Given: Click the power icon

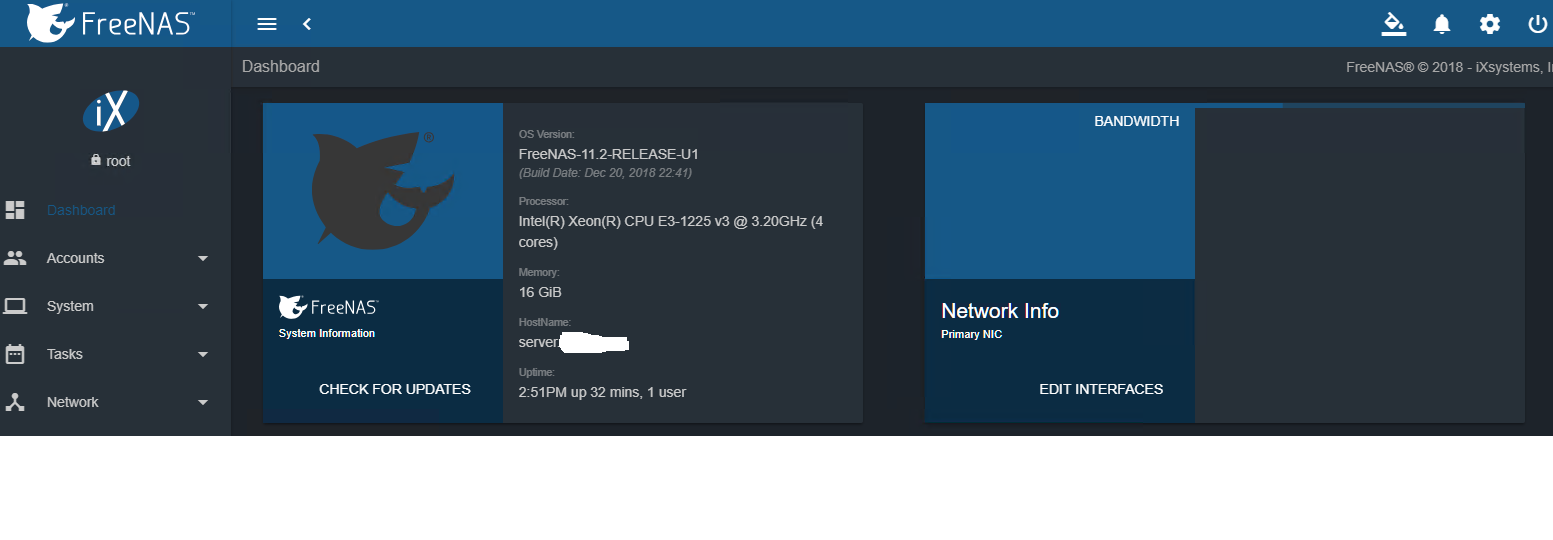Looking at the screenshot, I should coord(1538,23).
